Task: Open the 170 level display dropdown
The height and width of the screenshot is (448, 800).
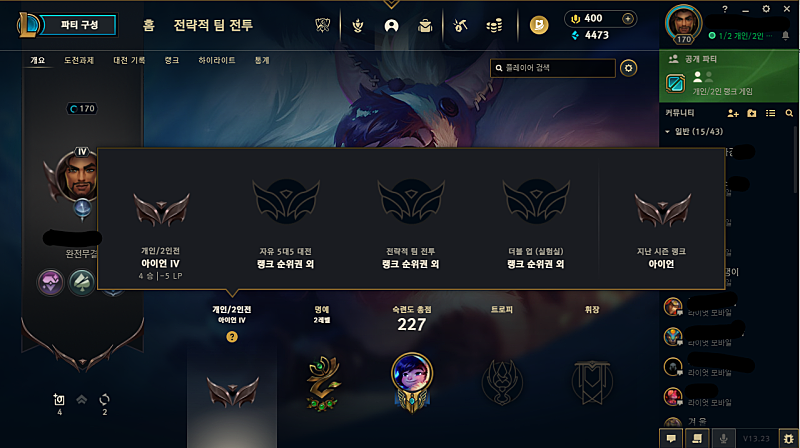Action: (82, 109)
